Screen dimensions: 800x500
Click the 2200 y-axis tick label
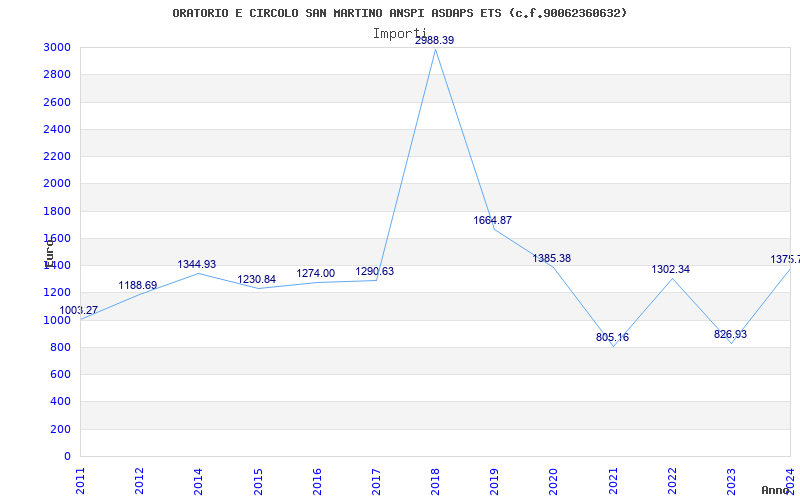(57, 156)
